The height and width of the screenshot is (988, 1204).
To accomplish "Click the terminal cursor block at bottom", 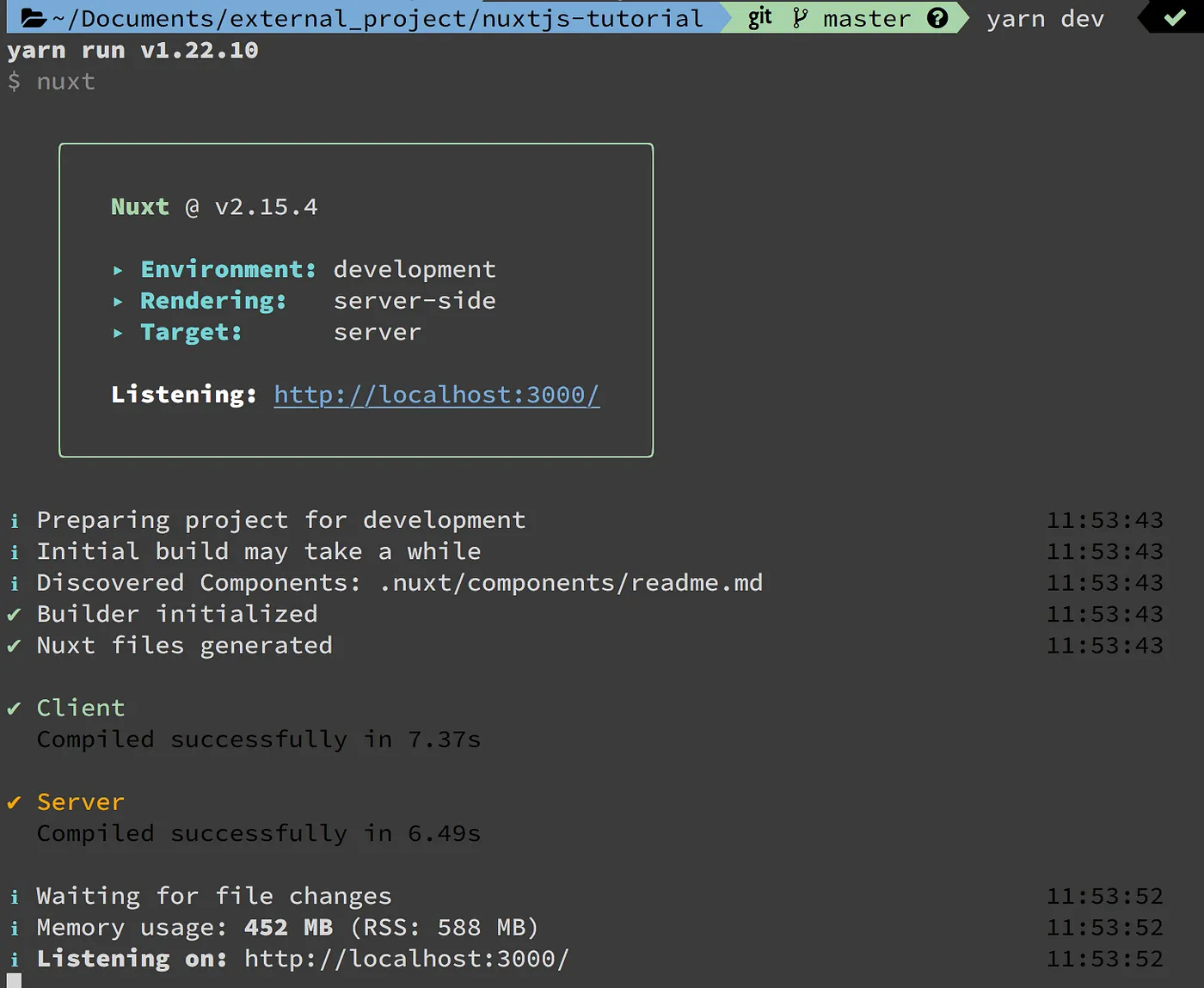I will click(15, 981).
